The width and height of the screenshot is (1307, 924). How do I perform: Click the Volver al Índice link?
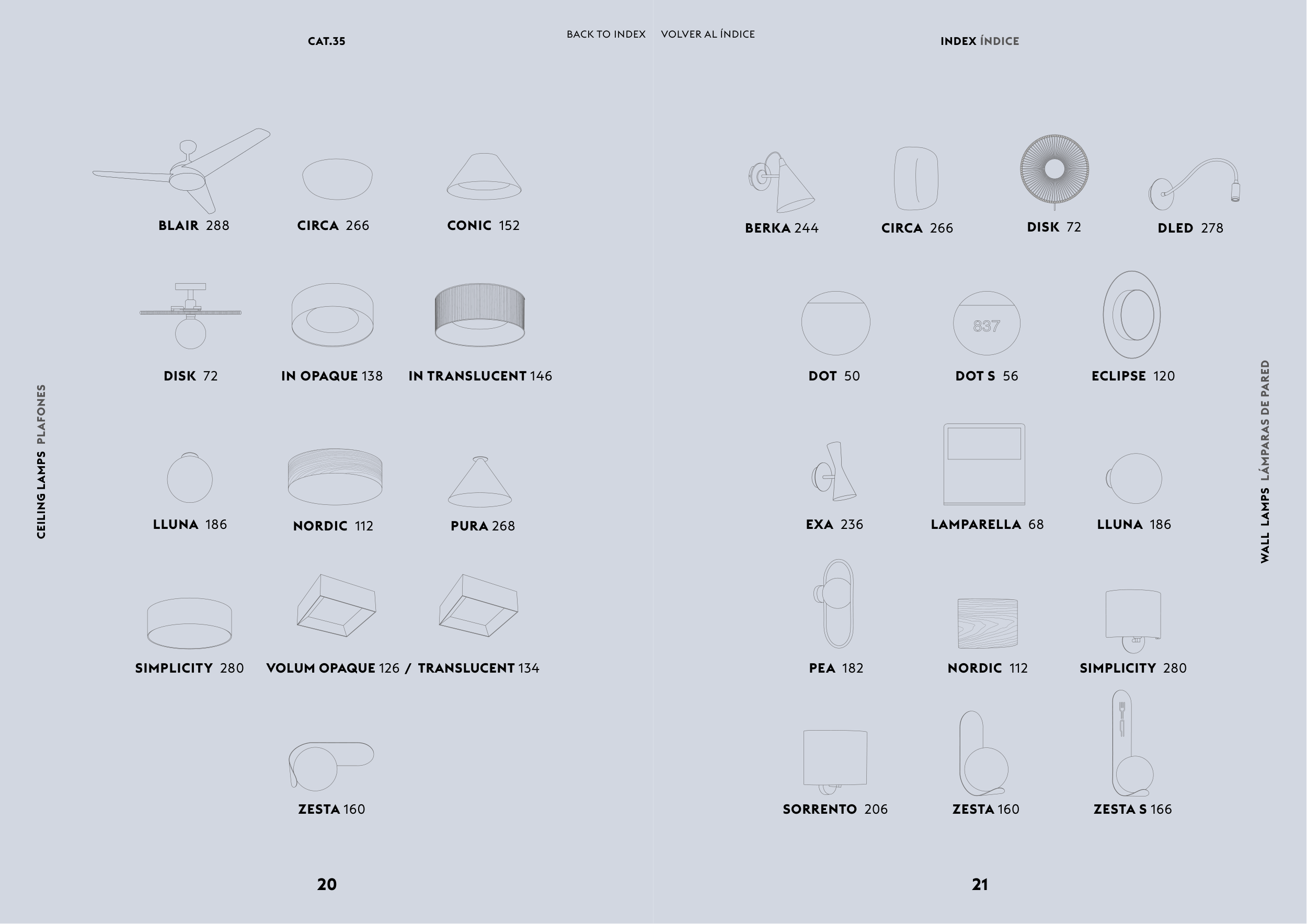pyautogui.click(x=707, y=34)
